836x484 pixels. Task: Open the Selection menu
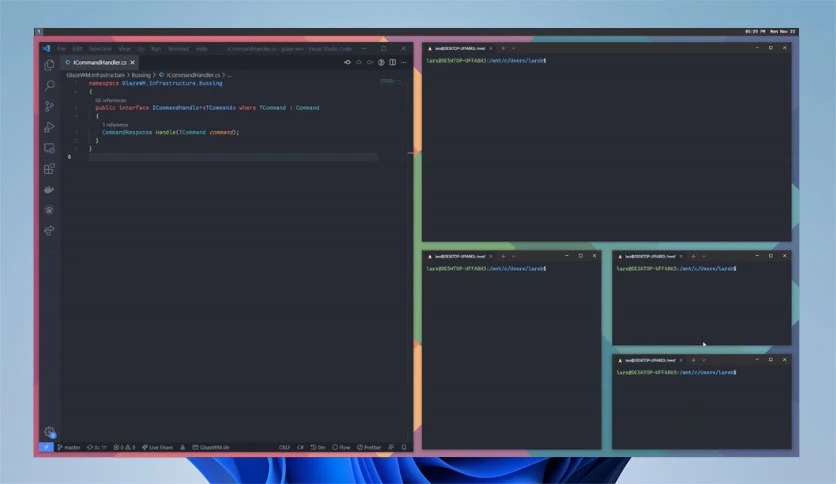[100, 49]
